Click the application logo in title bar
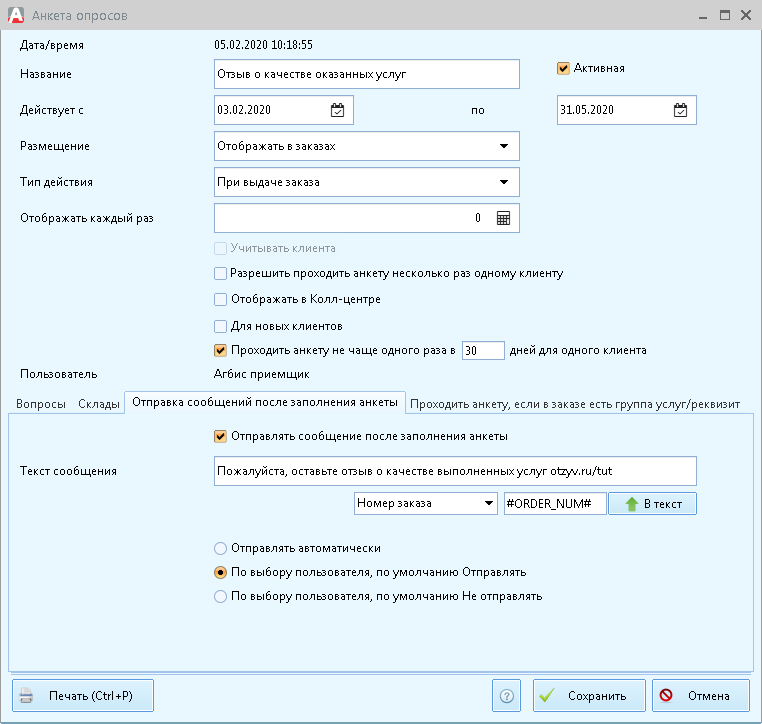This screenshot has width=762, height=724. (x=16, y=16)
